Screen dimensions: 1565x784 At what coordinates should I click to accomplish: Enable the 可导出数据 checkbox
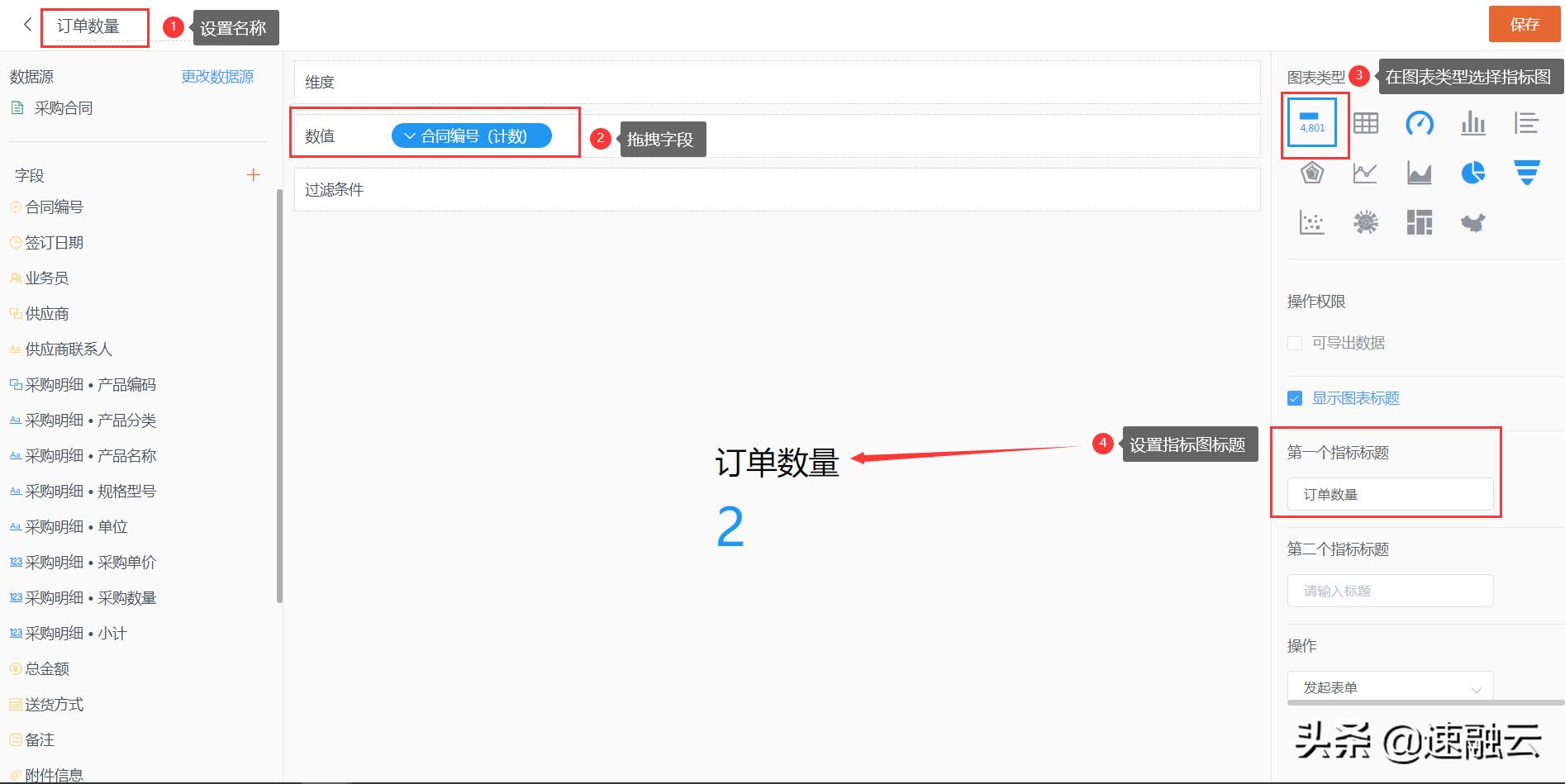coord(1295,343)
